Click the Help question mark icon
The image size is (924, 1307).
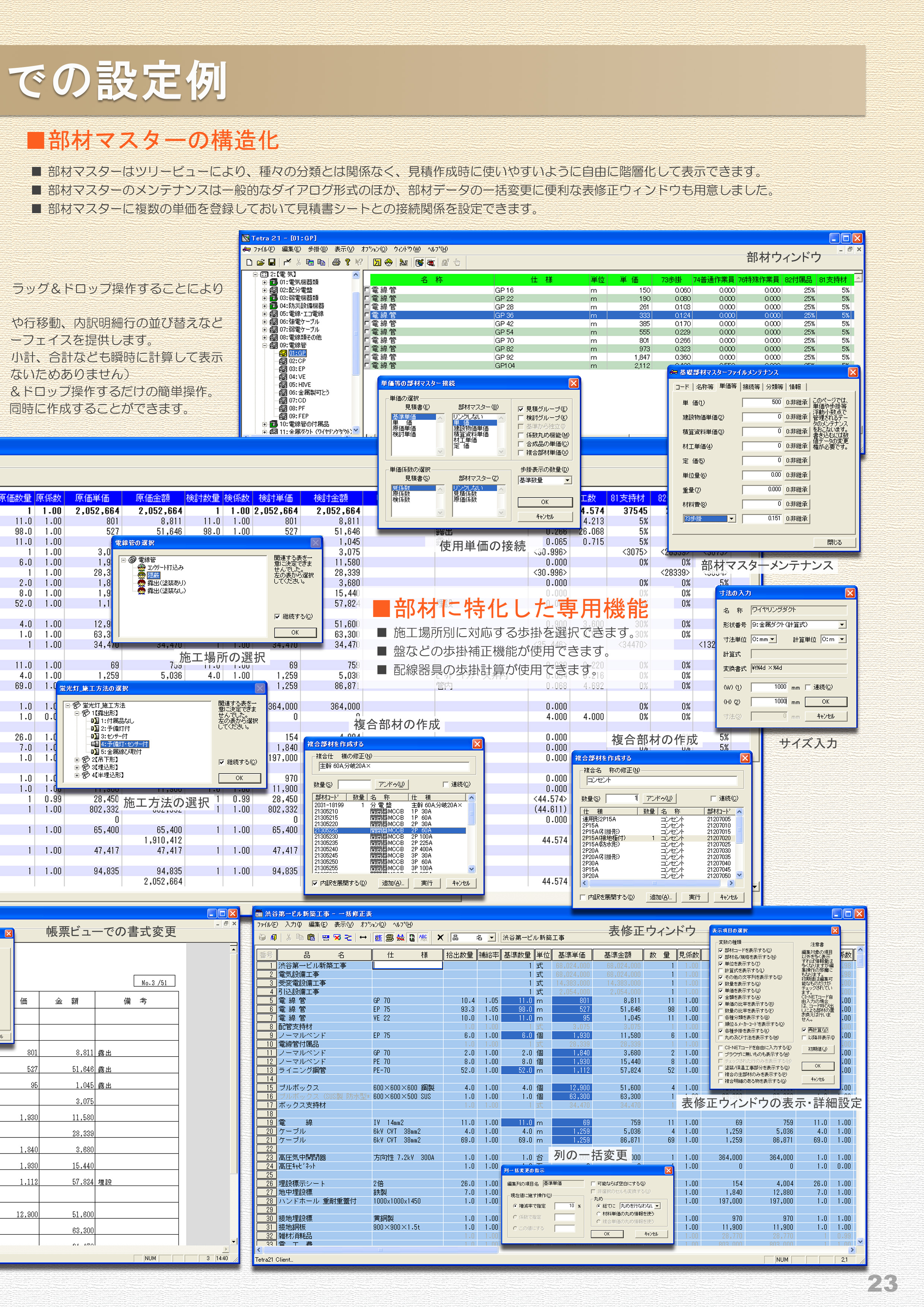tap(348, 262)
